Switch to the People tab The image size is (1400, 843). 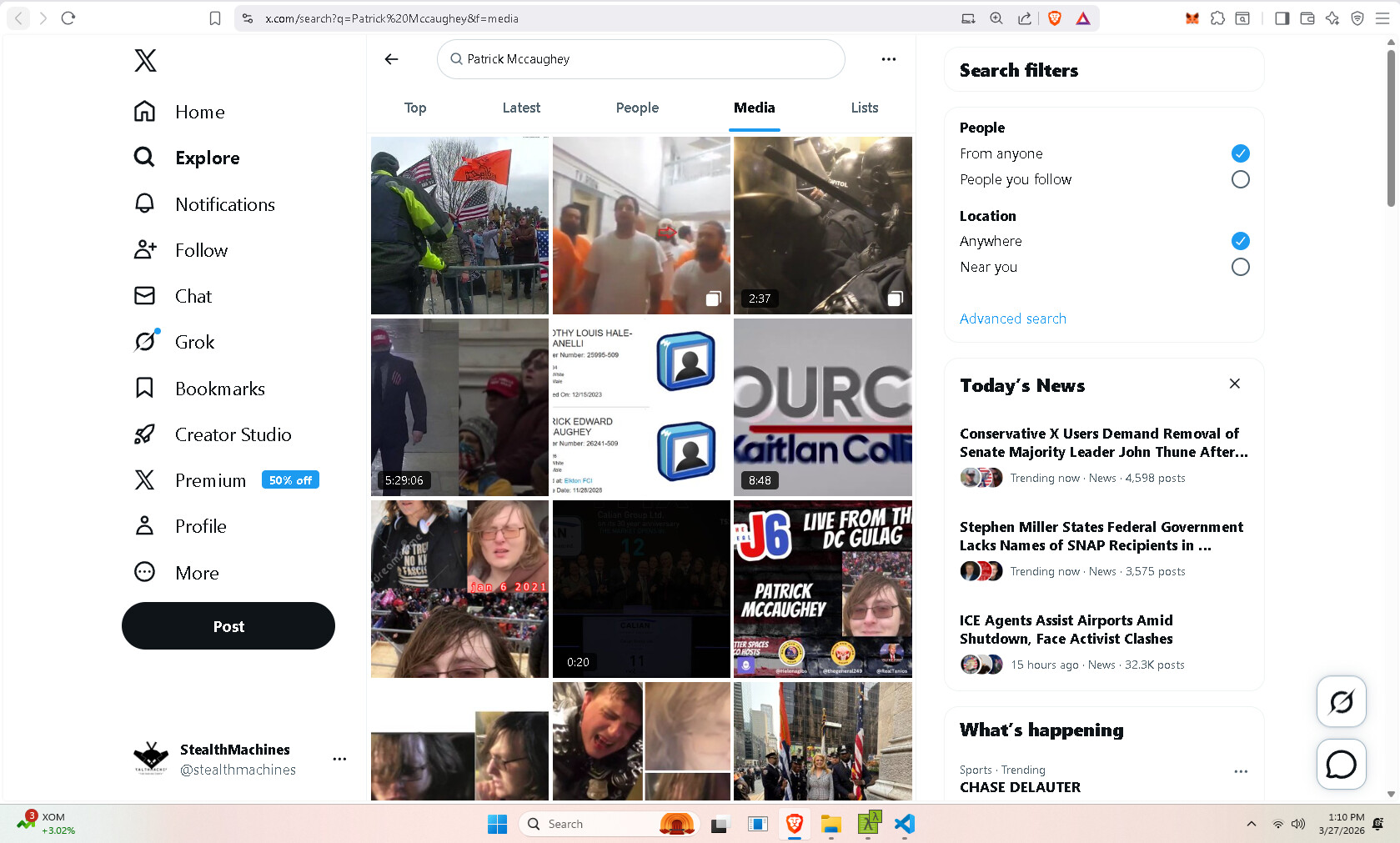click(637, 108)
